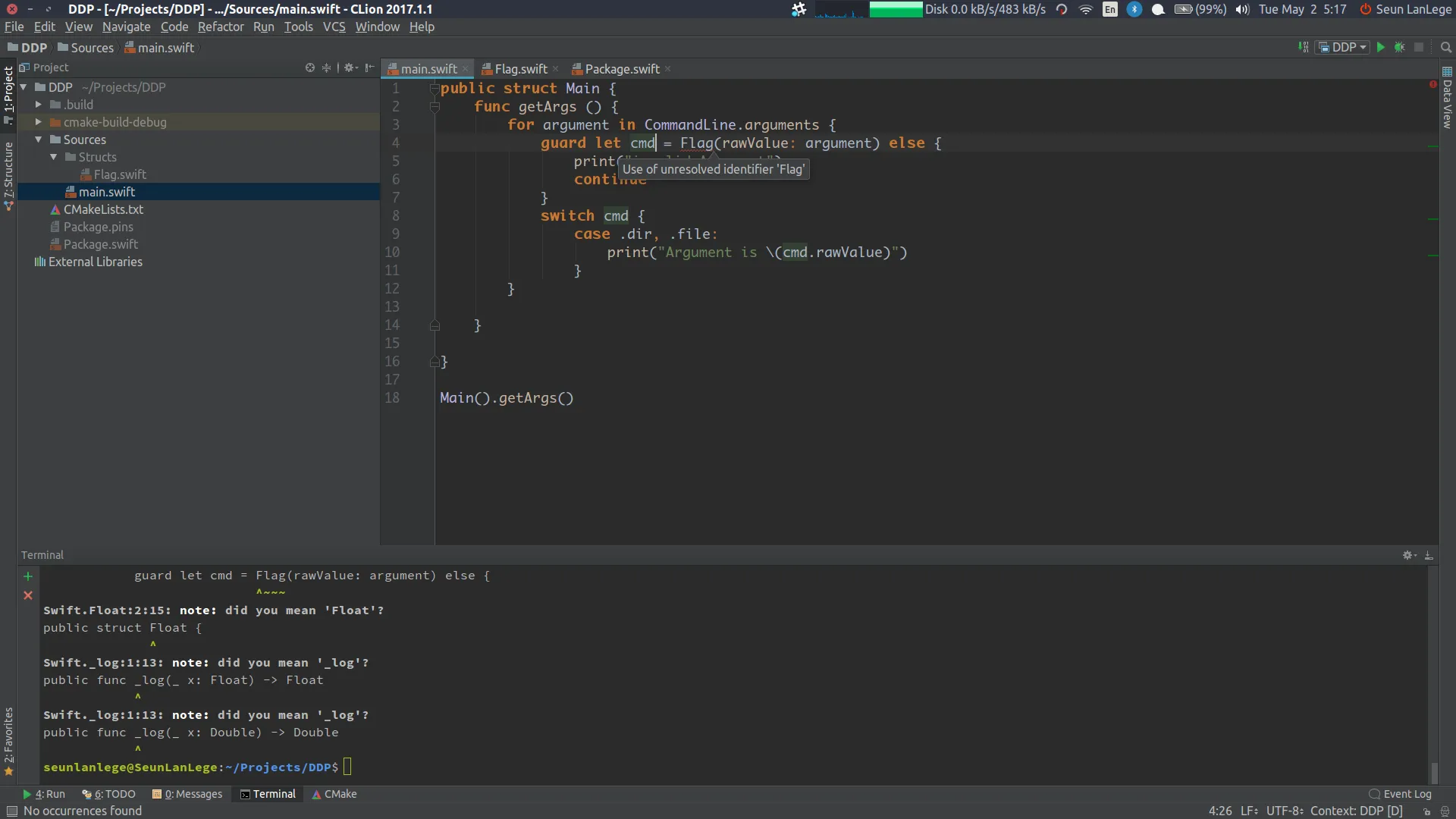Click the Run button in toolbar
This screenshot has width=1456, height=819.
coord(1380,47)
